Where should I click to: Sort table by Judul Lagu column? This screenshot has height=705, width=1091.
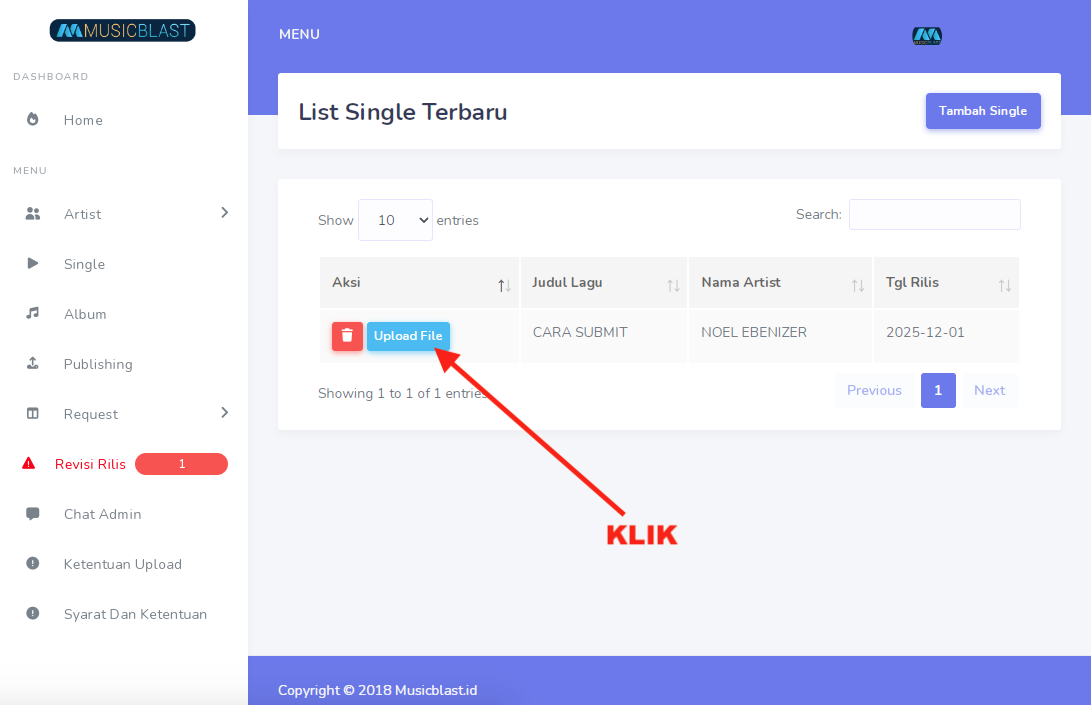pos(603,283)
